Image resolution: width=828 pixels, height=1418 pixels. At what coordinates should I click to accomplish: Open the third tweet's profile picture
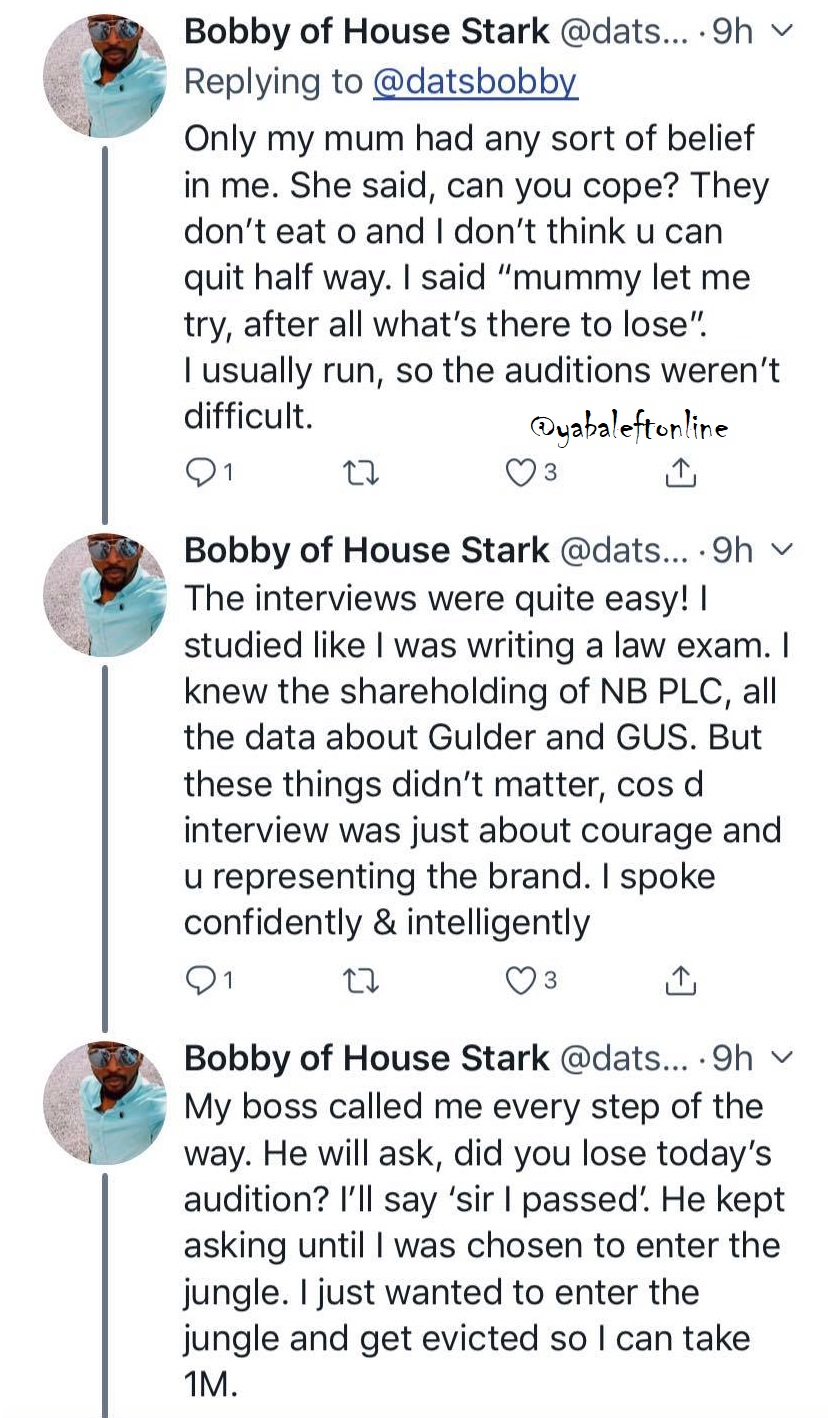tap(105, 1103)
